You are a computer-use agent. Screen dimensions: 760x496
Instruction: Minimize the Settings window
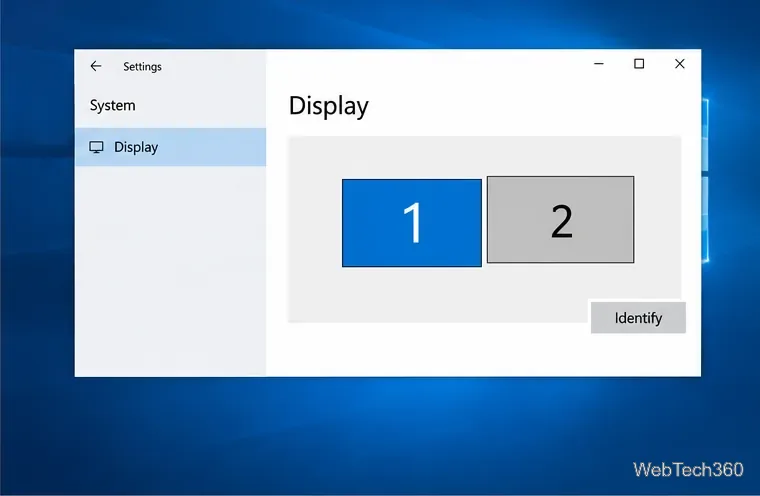[x=599, y=64]
